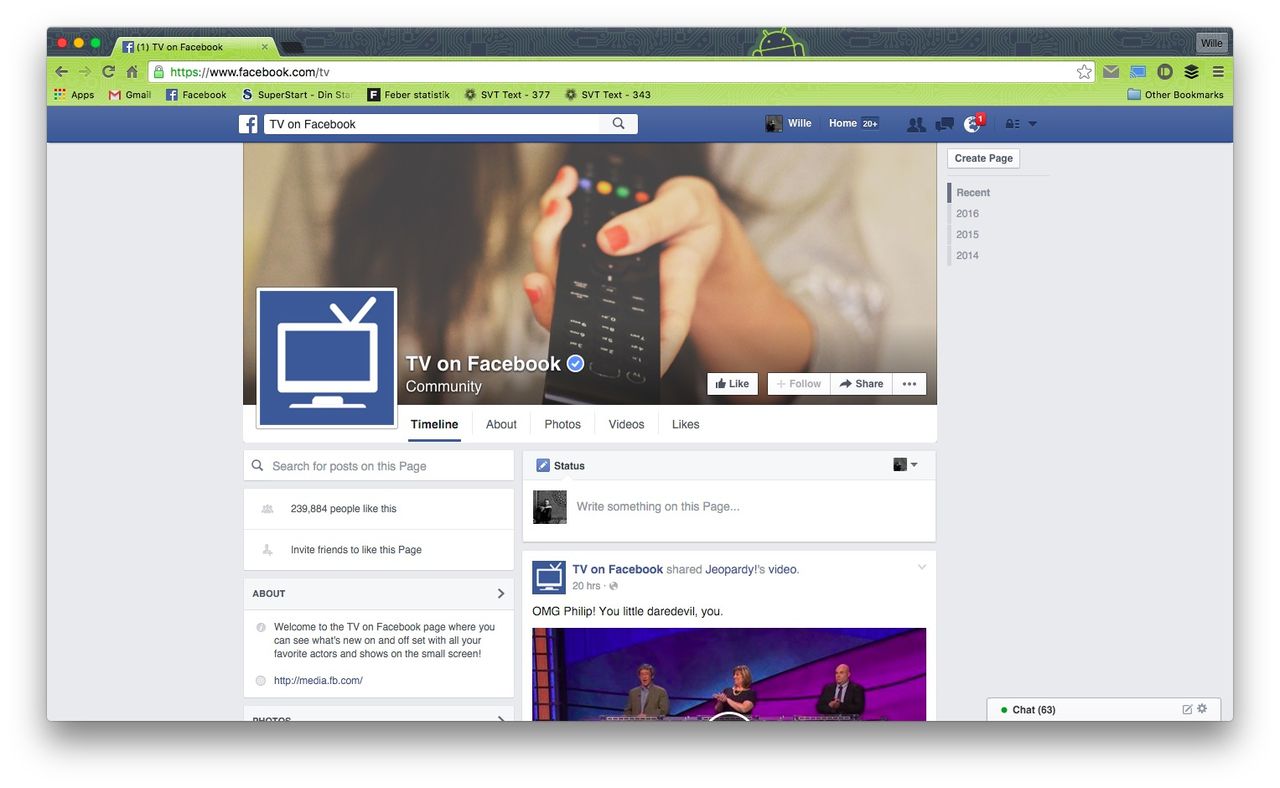Click 239,884 people like this

343,509
